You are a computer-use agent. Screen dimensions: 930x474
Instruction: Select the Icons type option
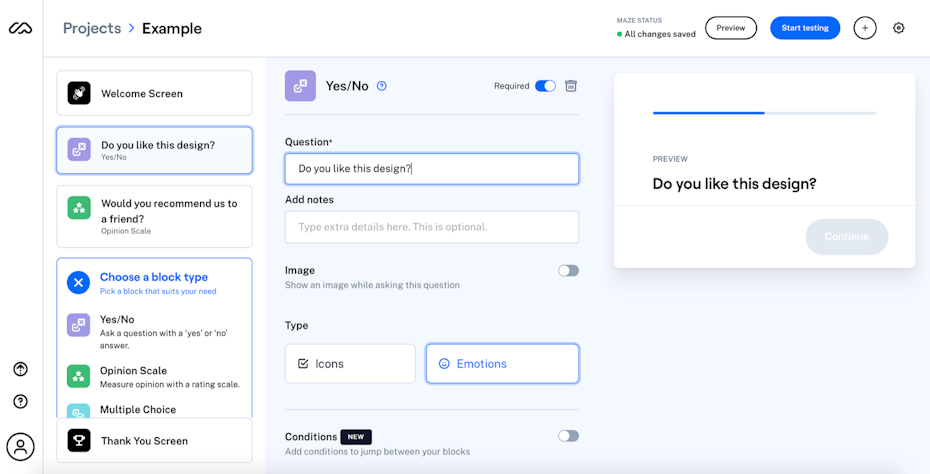click(350, 364)
